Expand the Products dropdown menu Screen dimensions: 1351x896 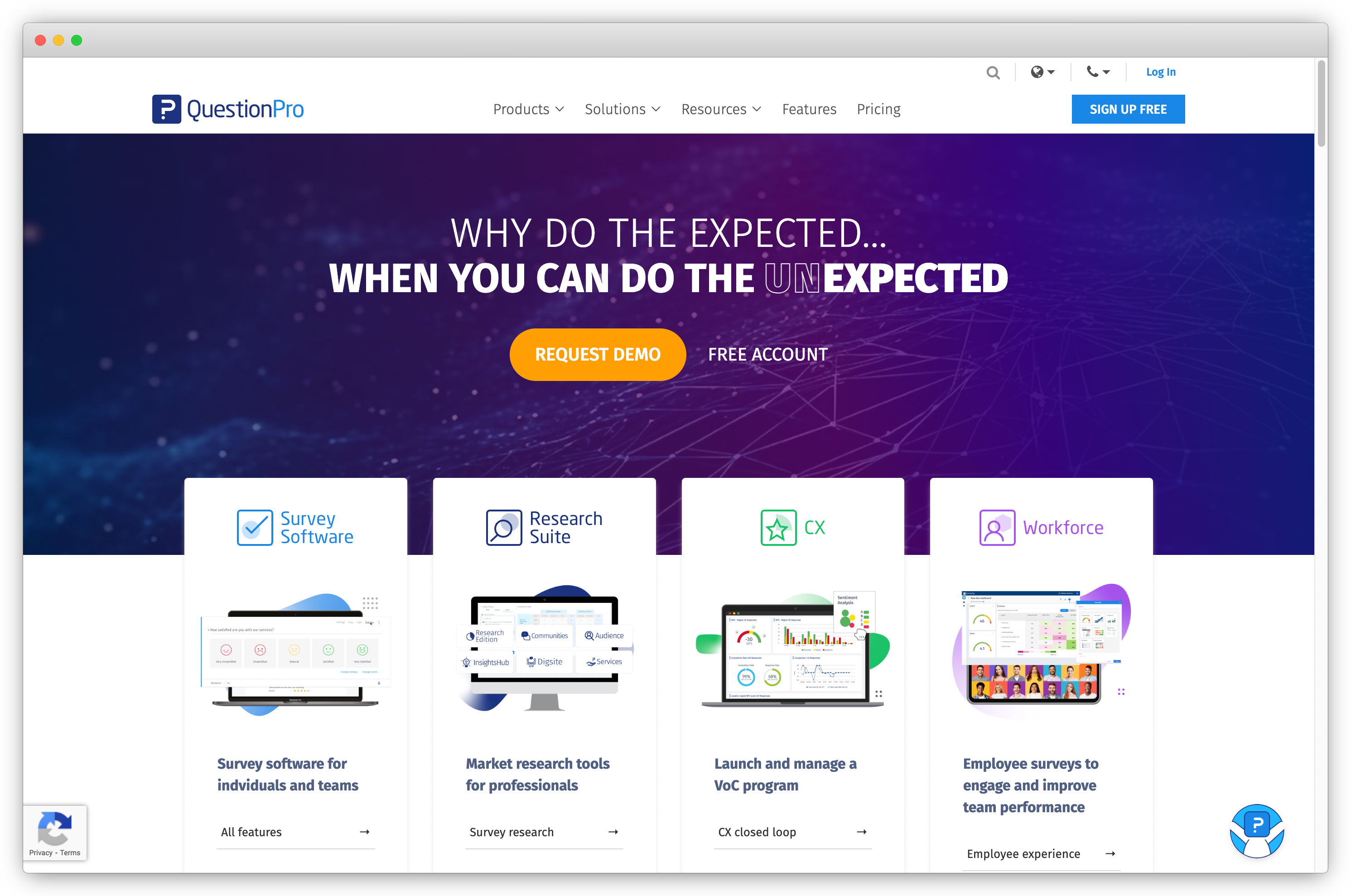(525, 108)
